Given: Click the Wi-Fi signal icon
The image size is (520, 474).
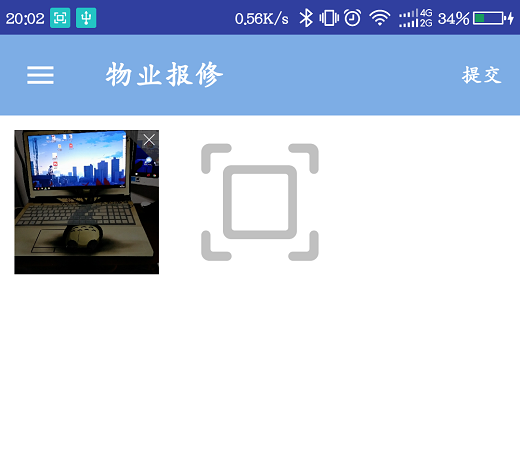Looking at the screenshot, I should point(380,18).
